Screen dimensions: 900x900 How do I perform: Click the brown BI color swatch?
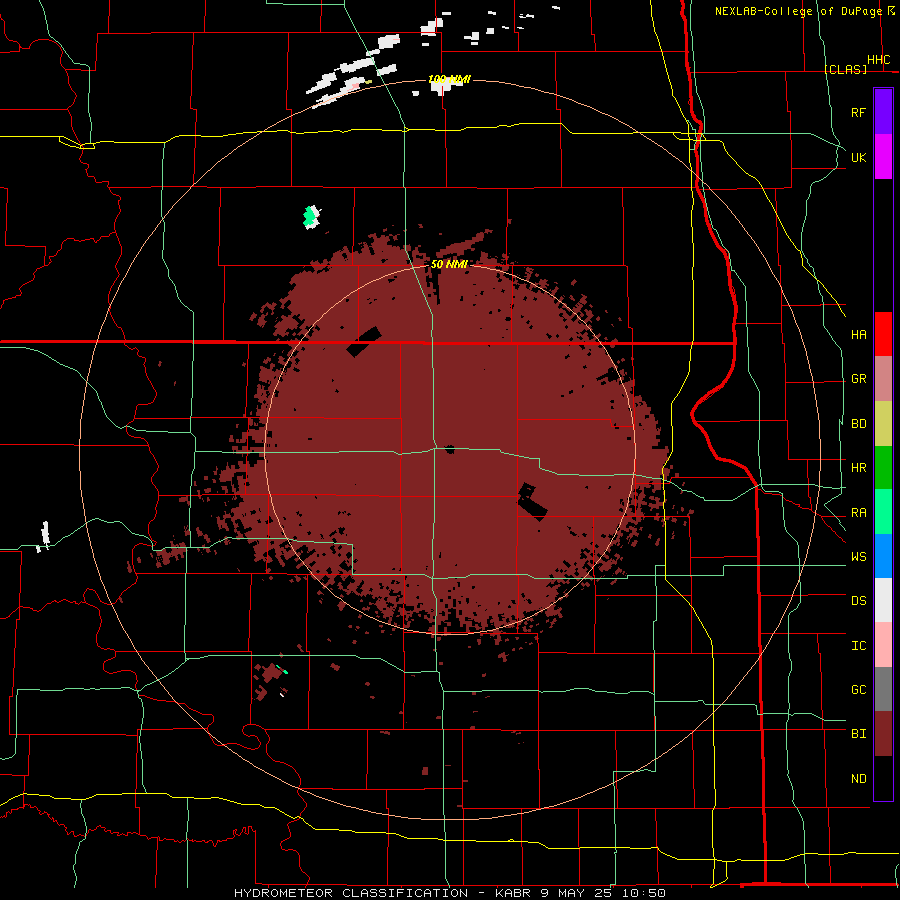(883, 734)
